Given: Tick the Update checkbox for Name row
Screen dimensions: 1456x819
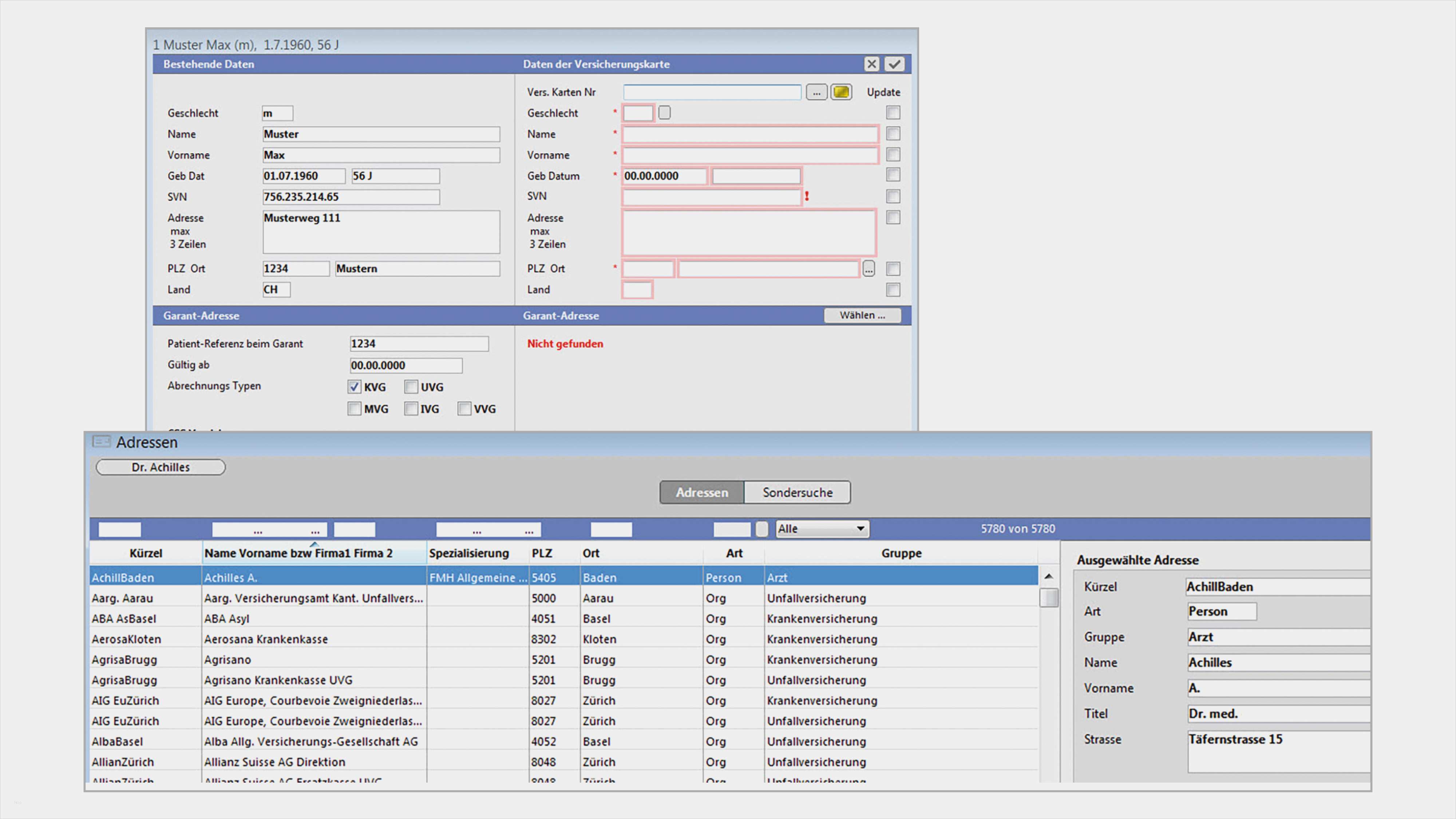Looking at the screenshot, I should point(893,134).
